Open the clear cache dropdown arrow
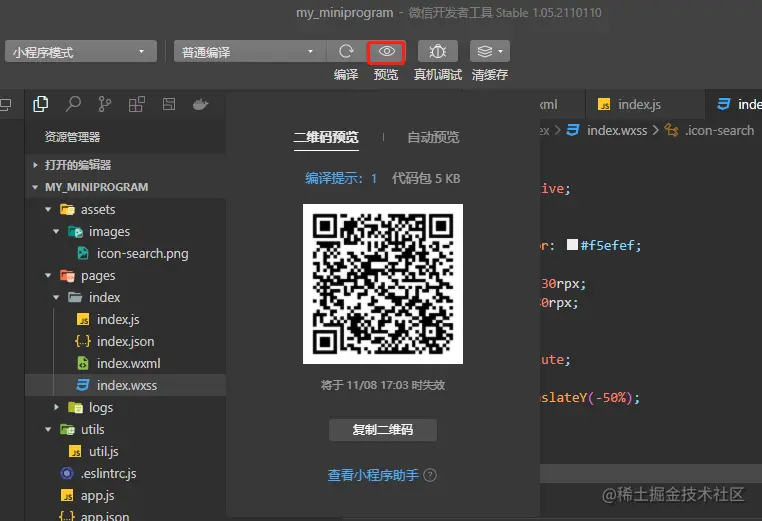Viewport: 762px width, 521px height. pos(501,51)
